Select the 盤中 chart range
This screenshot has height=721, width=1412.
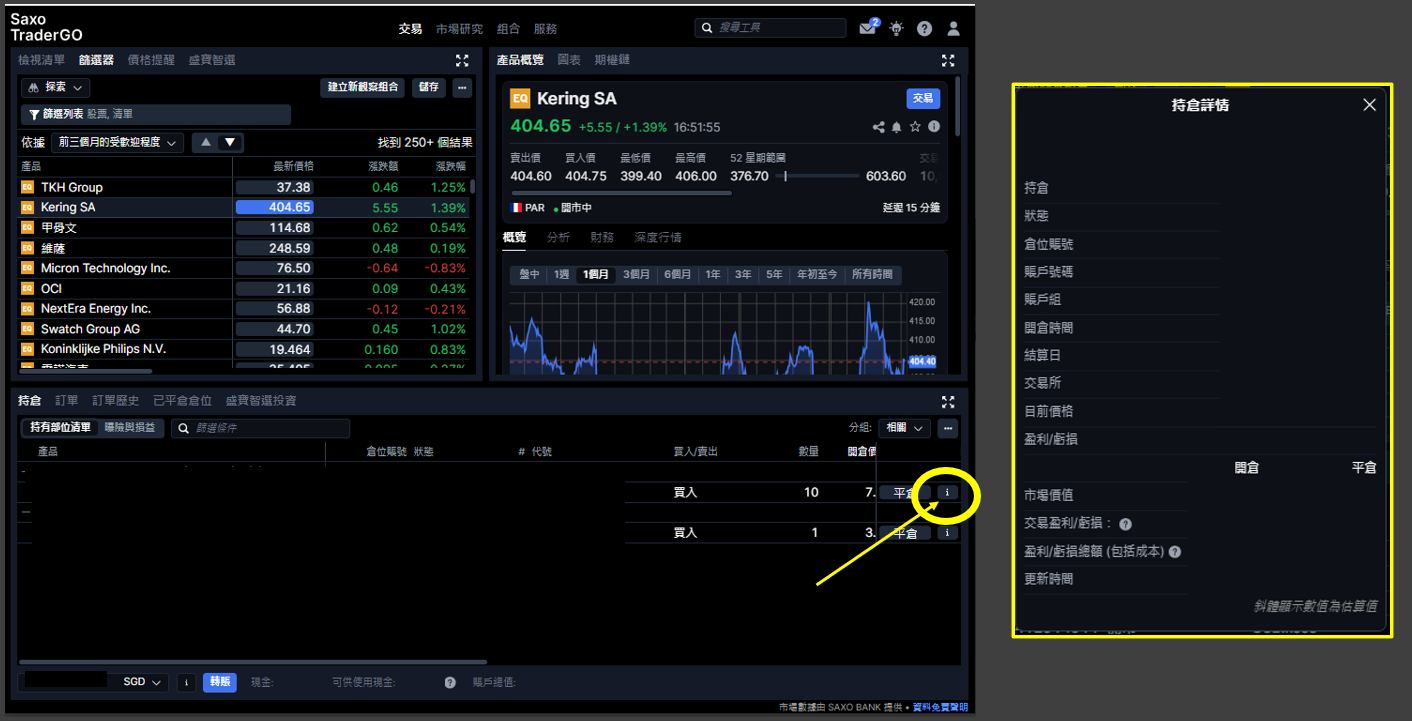529,274
